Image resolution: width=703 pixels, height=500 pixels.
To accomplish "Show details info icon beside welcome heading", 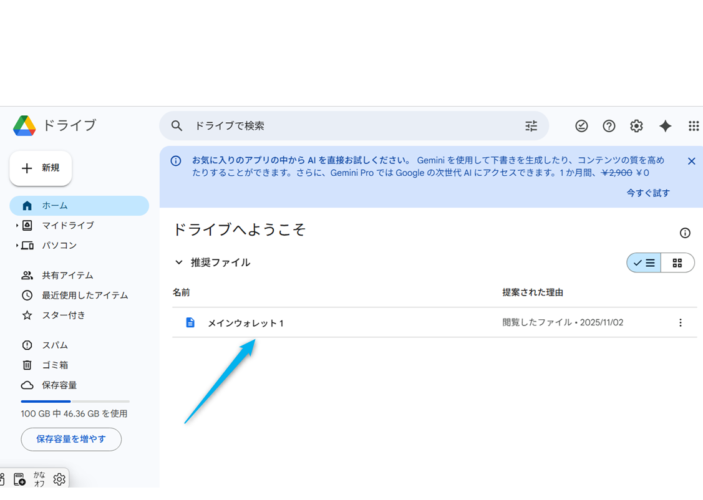I will coord(685,233).
